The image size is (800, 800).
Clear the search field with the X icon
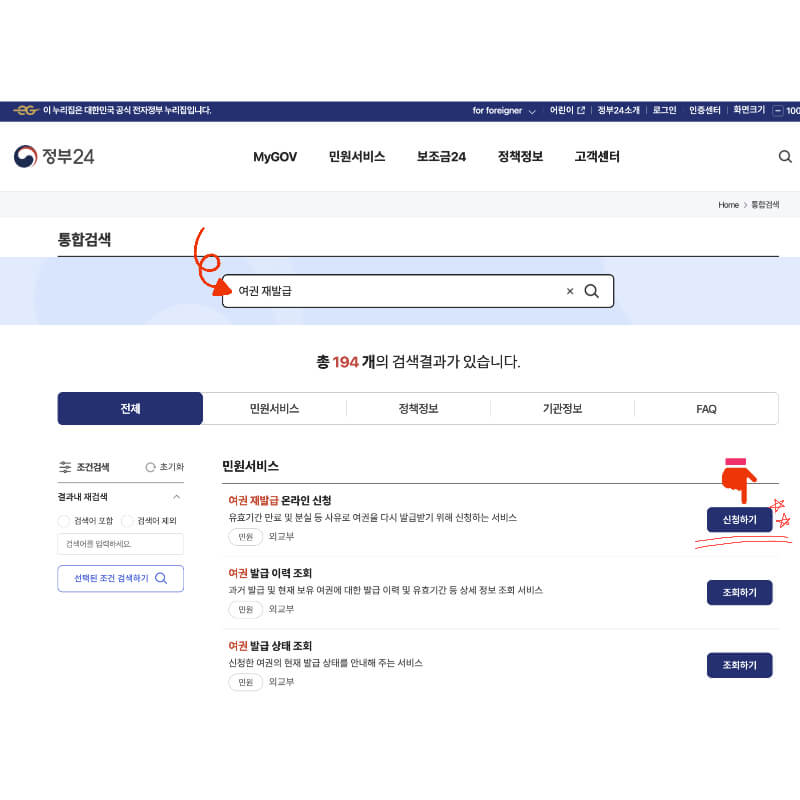570,291
